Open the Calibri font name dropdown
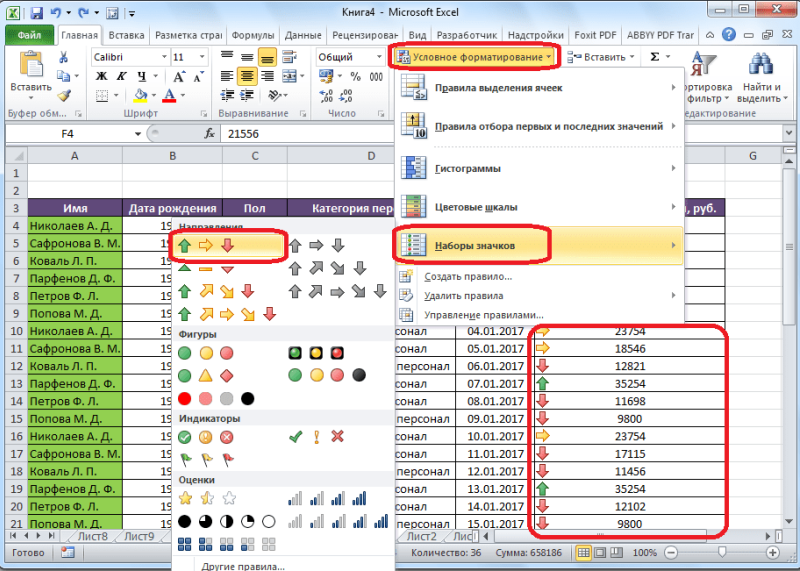Screen dimensions: 800x571 (164, 57)
